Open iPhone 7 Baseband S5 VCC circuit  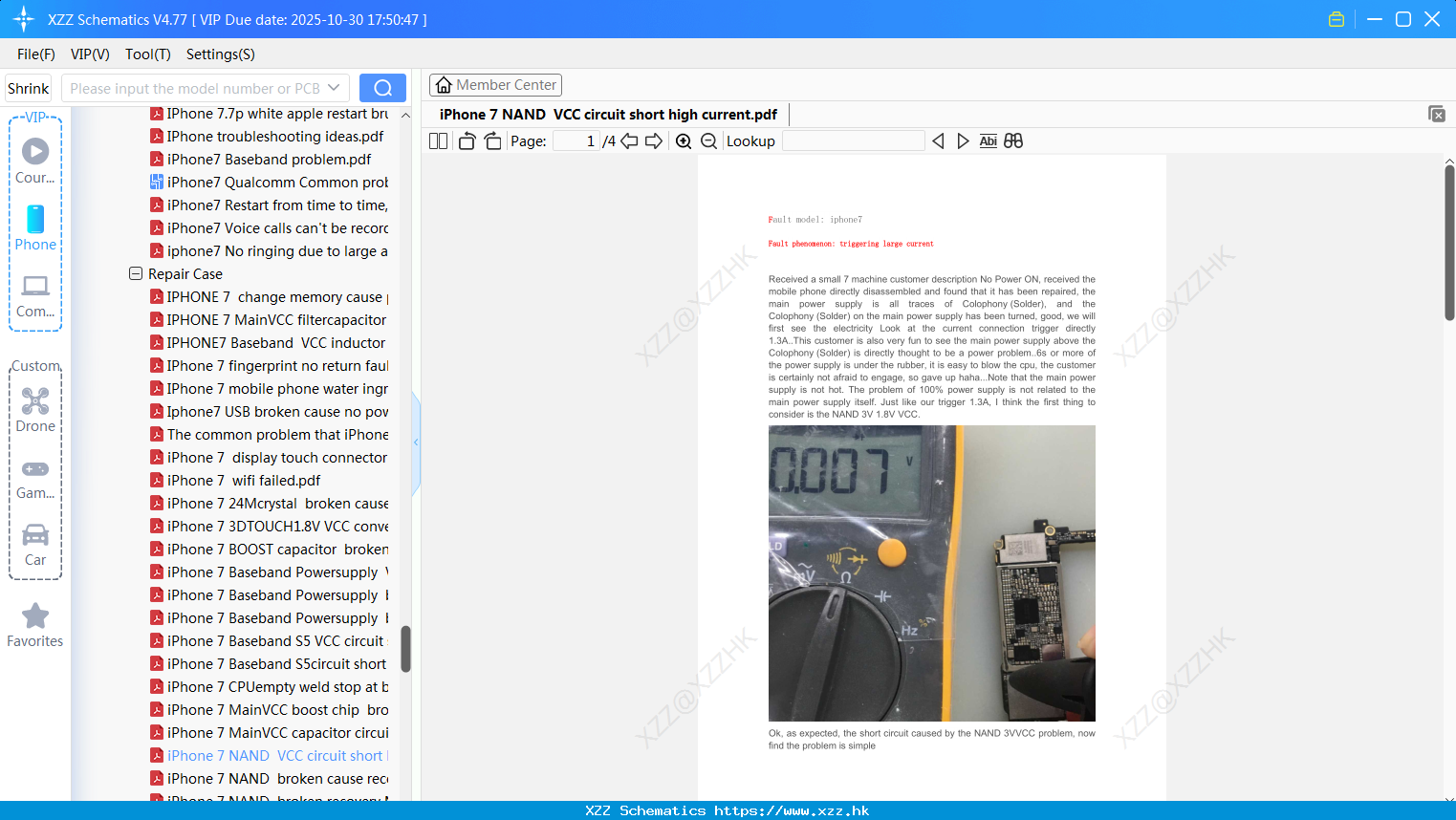coord(269,641)
